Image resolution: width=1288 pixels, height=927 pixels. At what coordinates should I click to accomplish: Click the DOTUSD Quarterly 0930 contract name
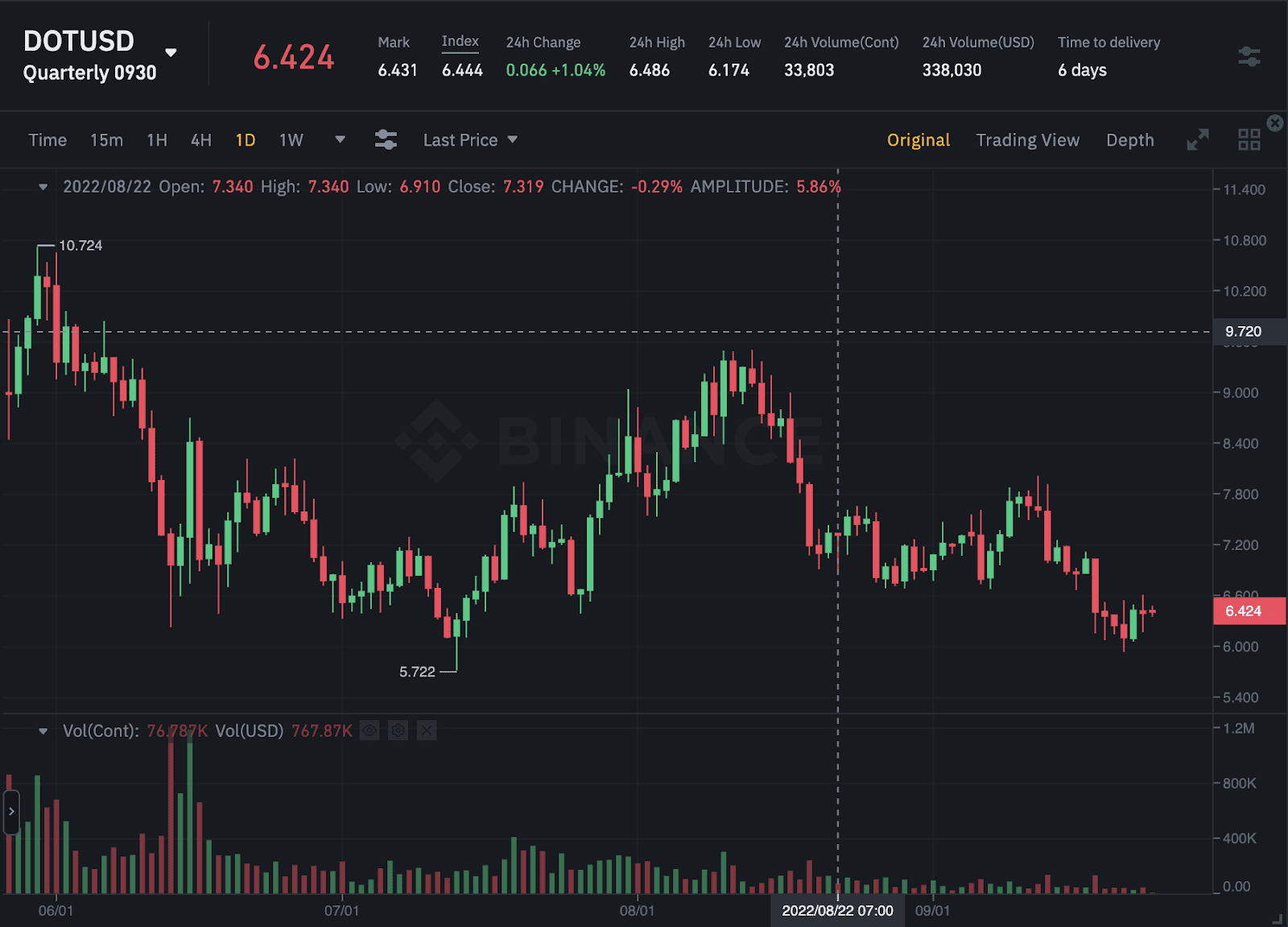point(90,56)
